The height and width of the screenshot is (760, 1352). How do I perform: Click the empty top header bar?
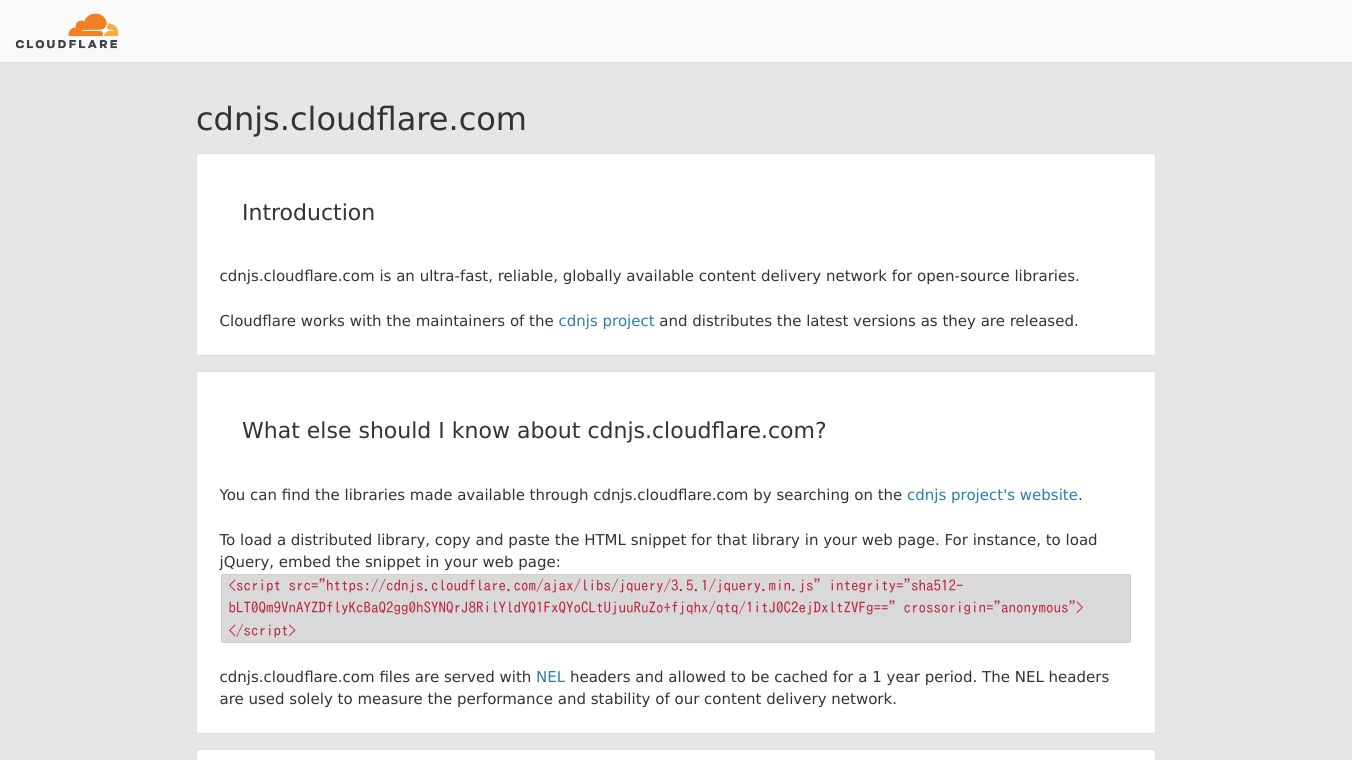pyautogui.click(x=700, y=30)
